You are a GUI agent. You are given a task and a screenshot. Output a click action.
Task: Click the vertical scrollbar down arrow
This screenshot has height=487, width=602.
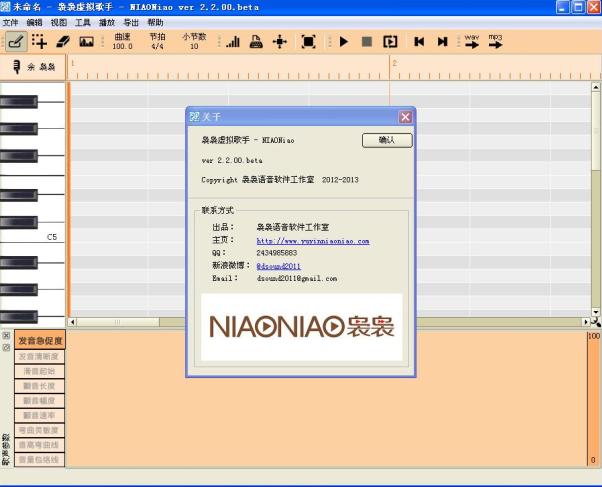(595, 312)
